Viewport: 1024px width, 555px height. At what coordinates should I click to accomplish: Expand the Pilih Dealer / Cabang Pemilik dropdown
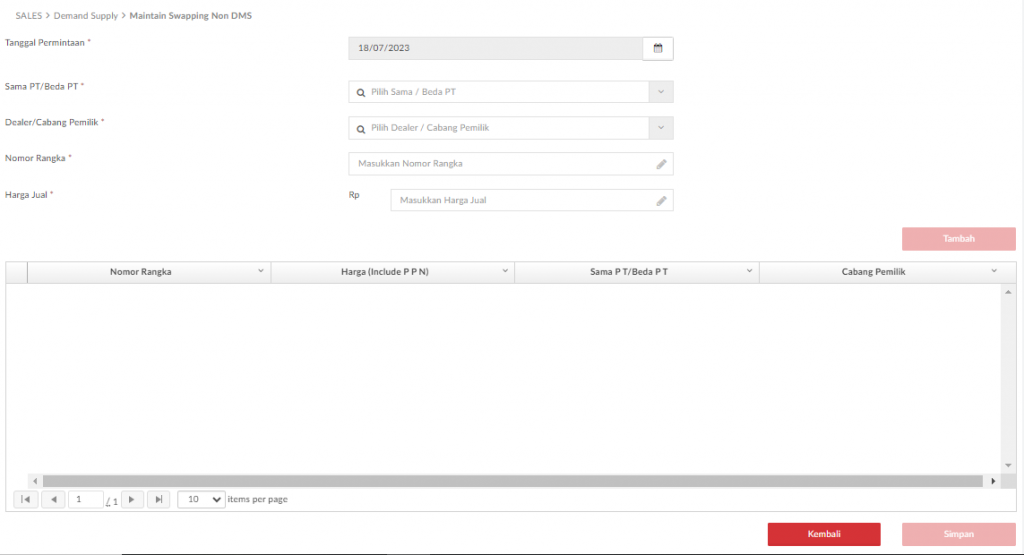661,128
